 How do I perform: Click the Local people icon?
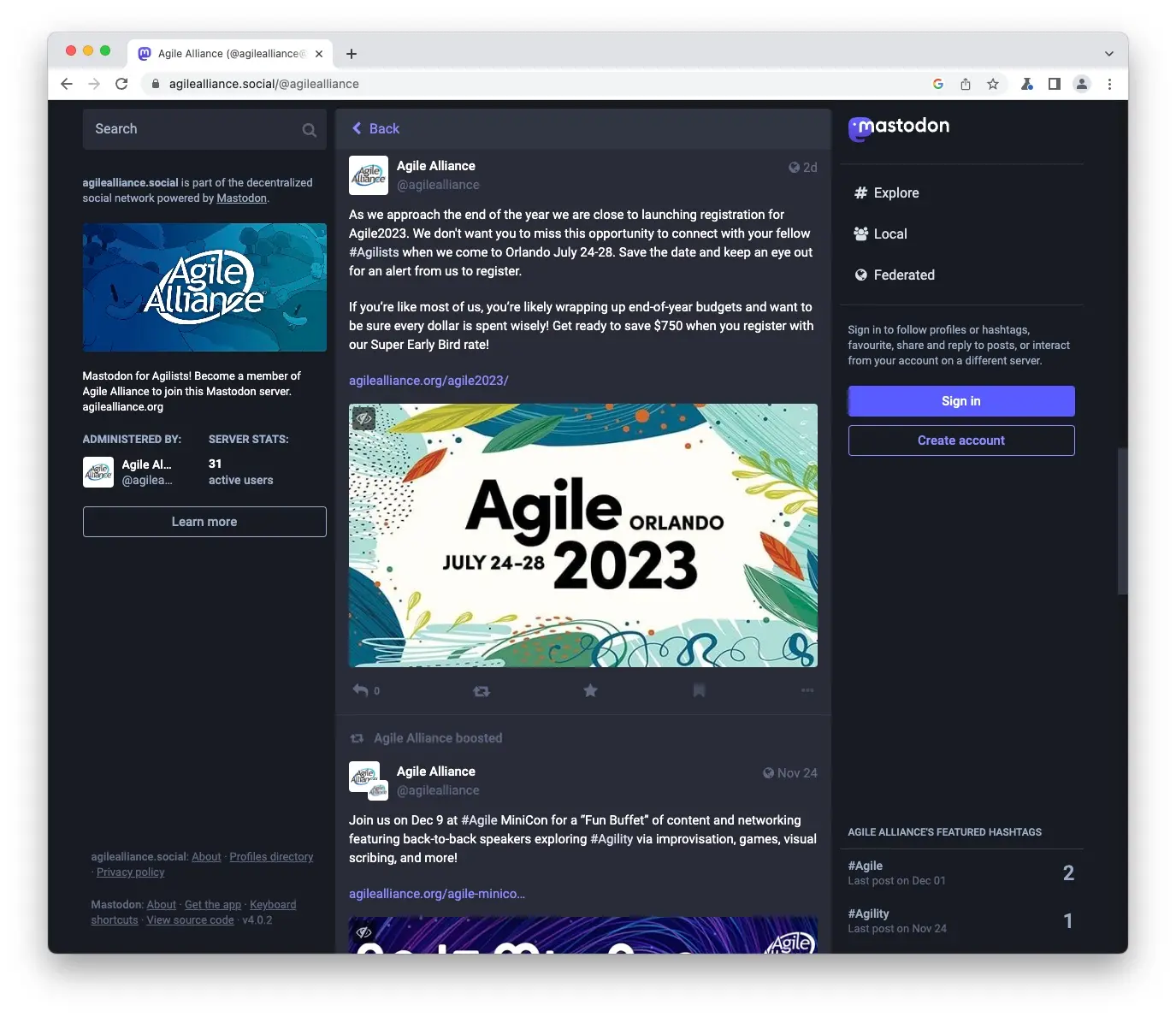pos(861,234)
